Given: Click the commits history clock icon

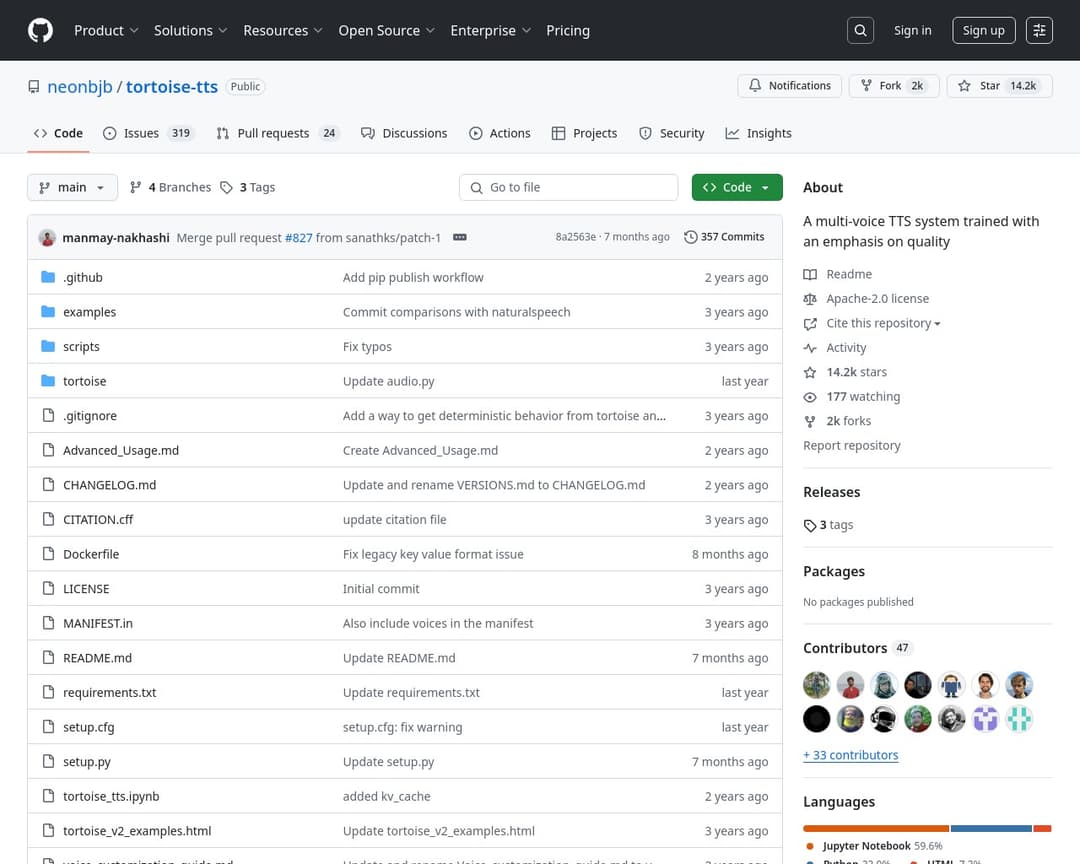Looking at the screenshot, I should point(690,237).
